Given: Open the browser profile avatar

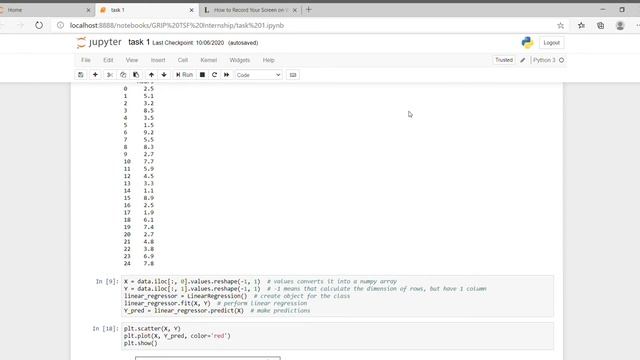Looking at the screenshot, I should [620, 26].
